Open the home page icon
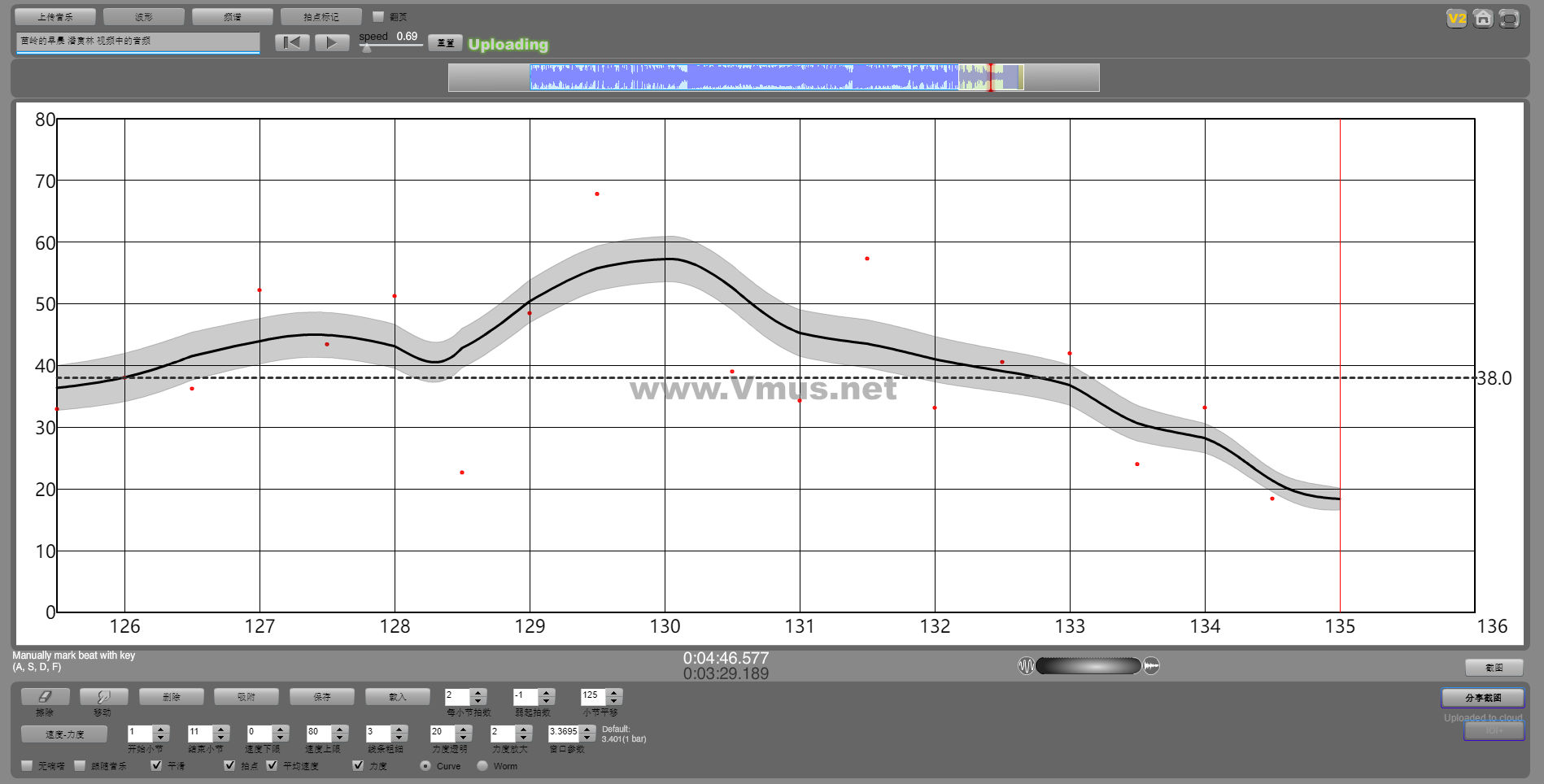Screen dimensions: 1544x784 click(1483, 19)
